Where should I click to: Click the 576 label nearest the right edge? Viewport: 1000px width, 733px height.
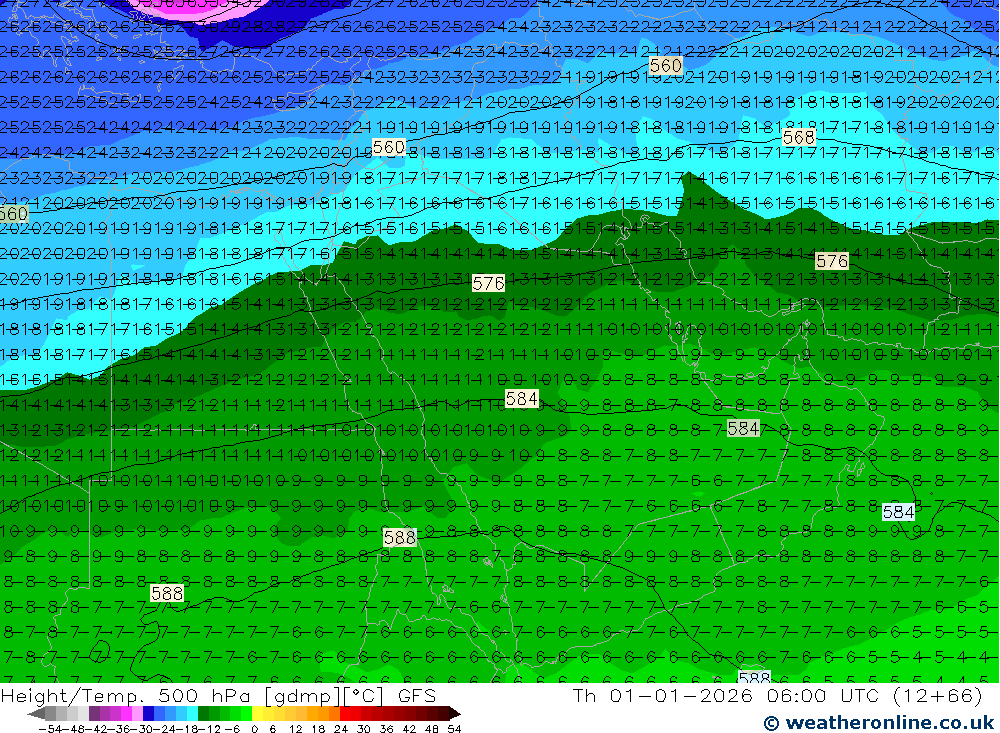[x=832, y=261]
